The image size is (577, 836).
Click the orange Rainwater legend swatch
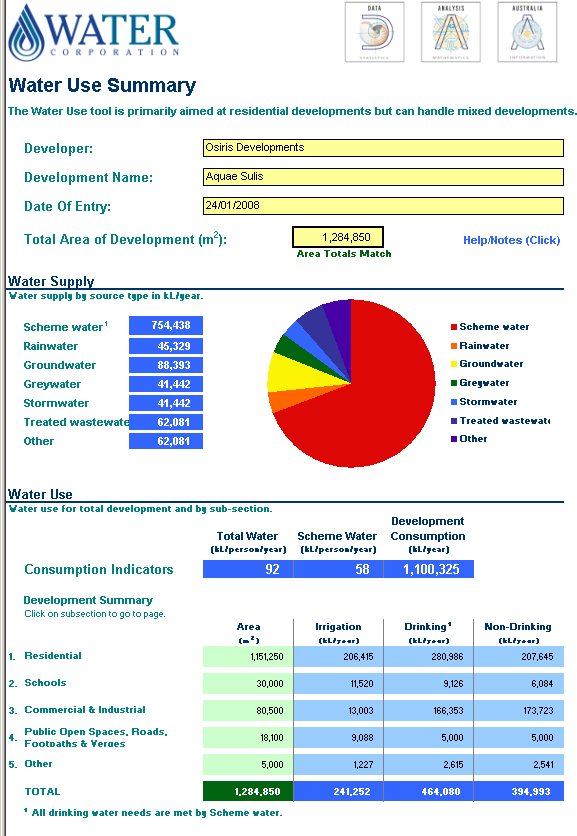[454, 345]
